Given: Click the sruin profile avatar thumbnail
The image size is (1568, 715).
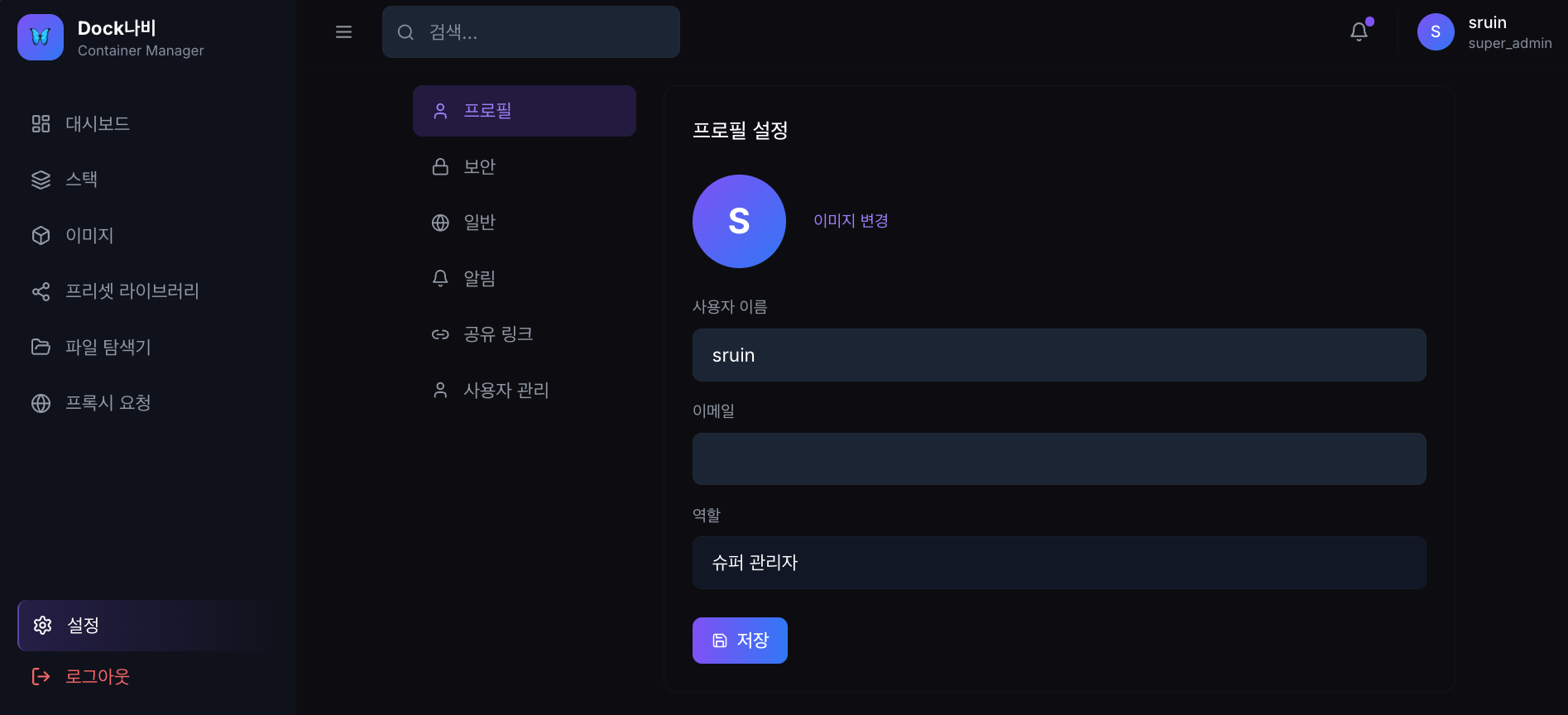Looking at the screenshot, I should (x=1436, y=31).
